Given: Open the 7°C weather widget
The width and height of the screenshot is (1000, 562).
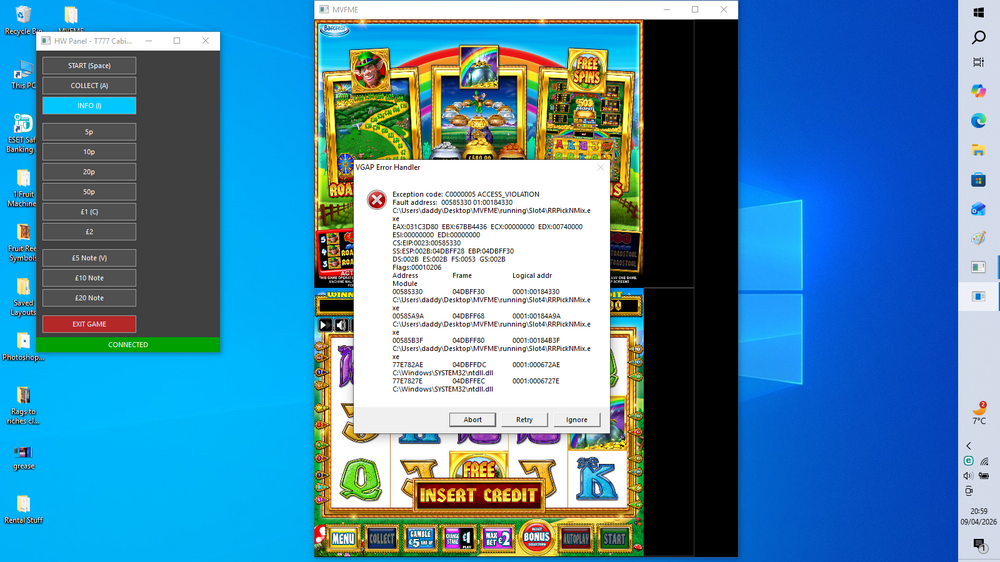Looking at the screenshot, I should 979,413.
